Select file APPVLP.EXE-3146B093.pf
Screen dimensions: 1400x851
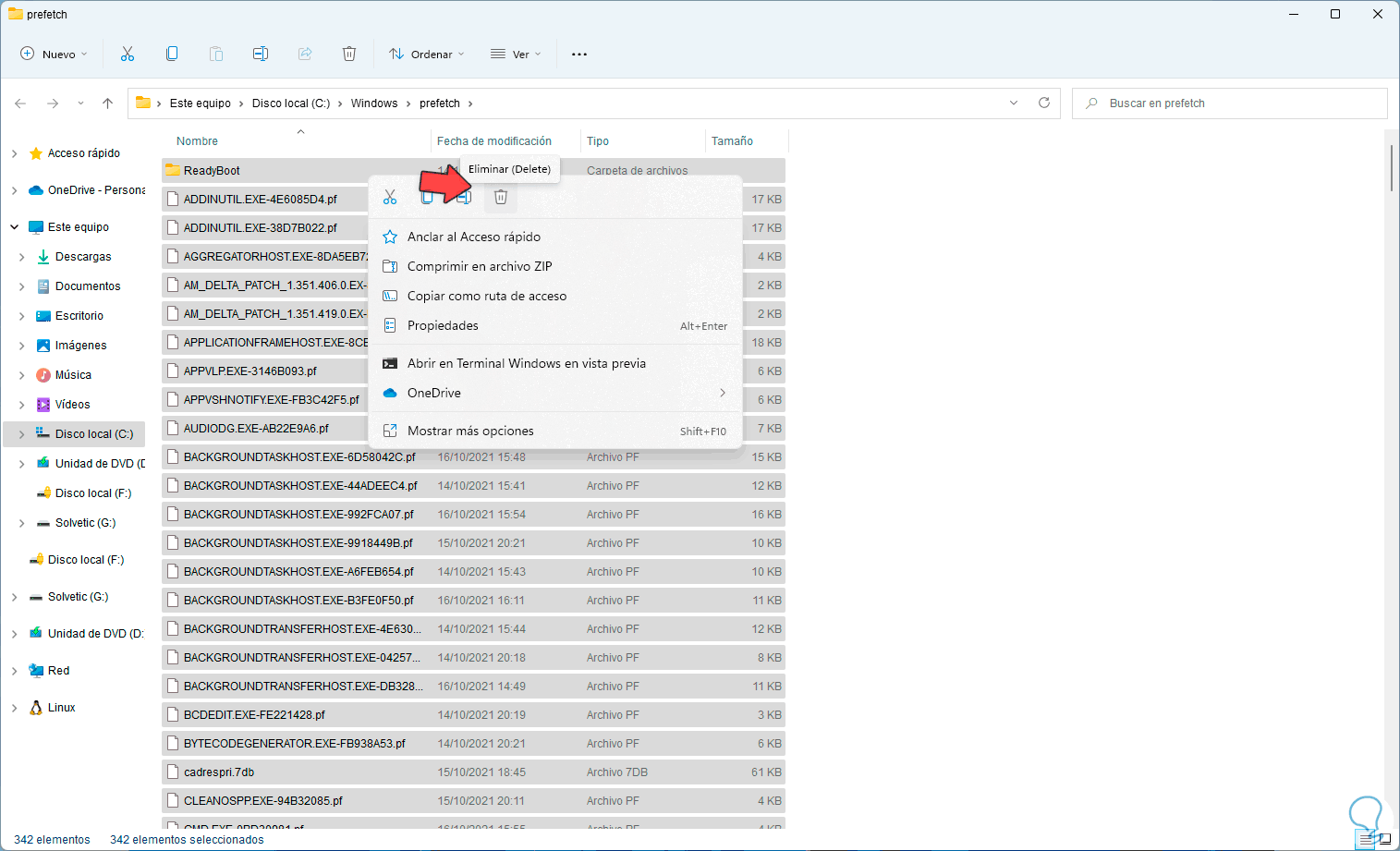[x=250, y=371]
